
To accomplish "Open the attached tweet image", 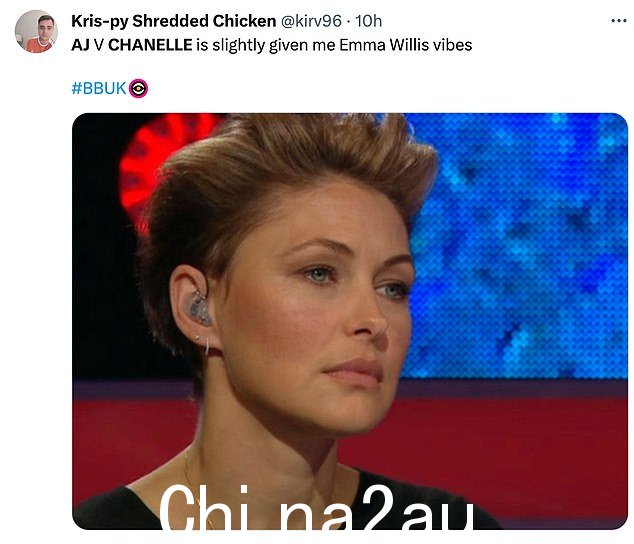I will click(x=350, y=321).
